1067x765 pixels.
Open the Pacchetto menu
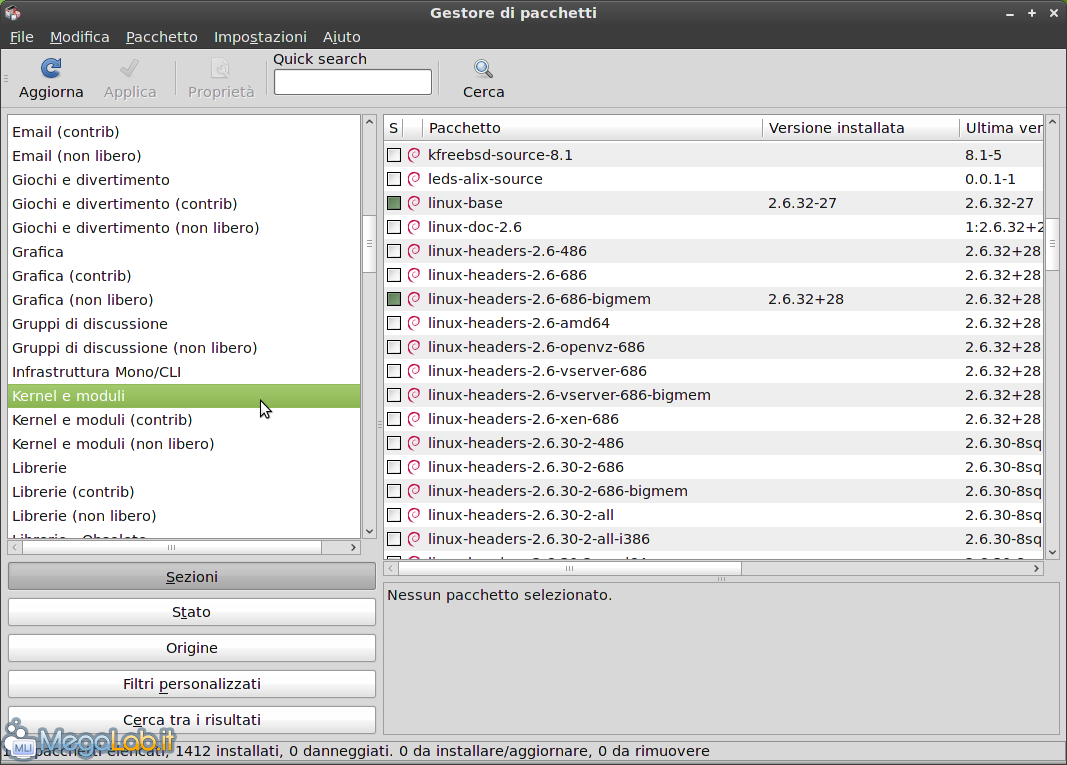[161, 37]
